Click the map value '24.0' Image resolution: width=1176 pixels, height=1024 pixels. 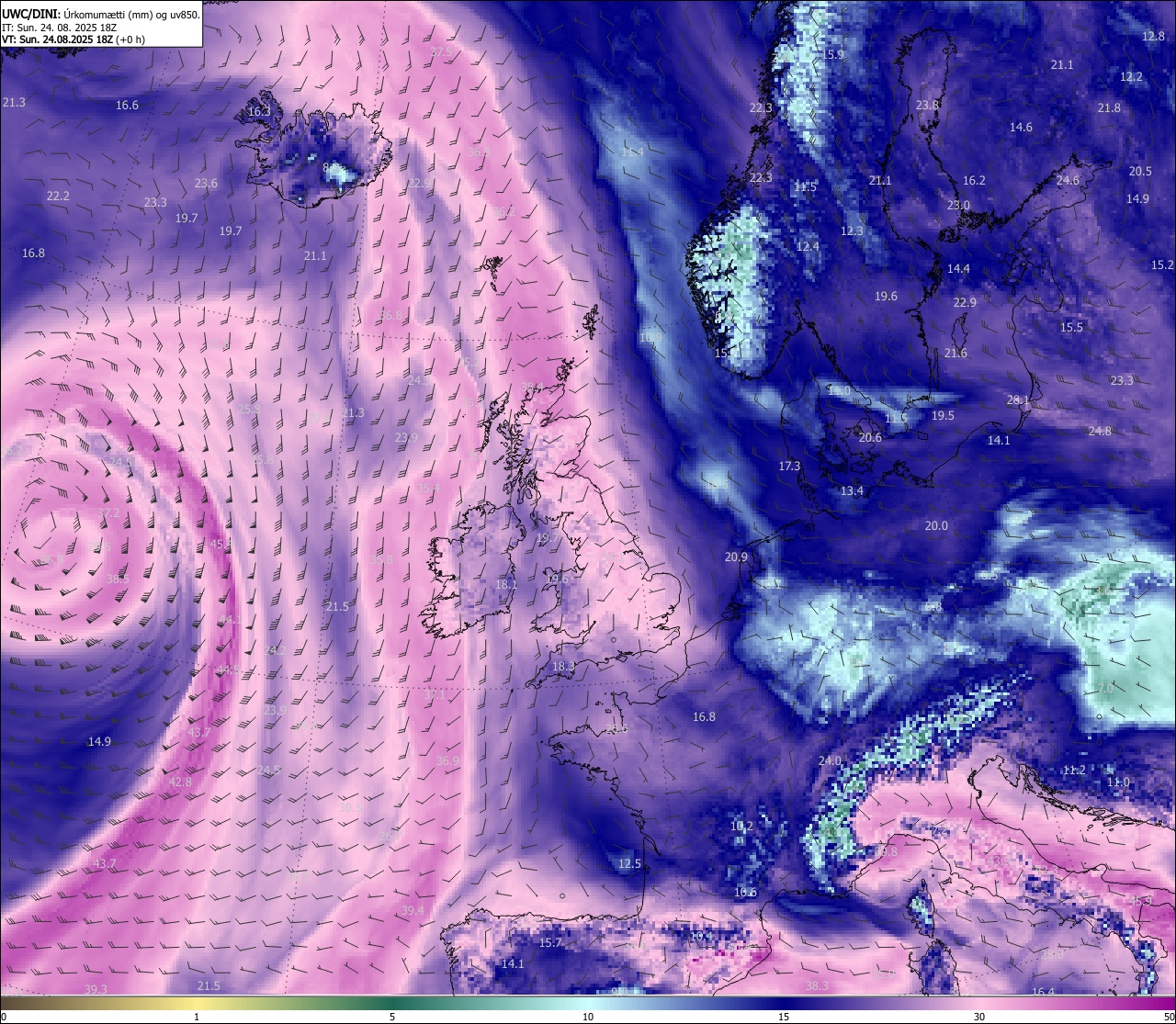coord(830,761)
